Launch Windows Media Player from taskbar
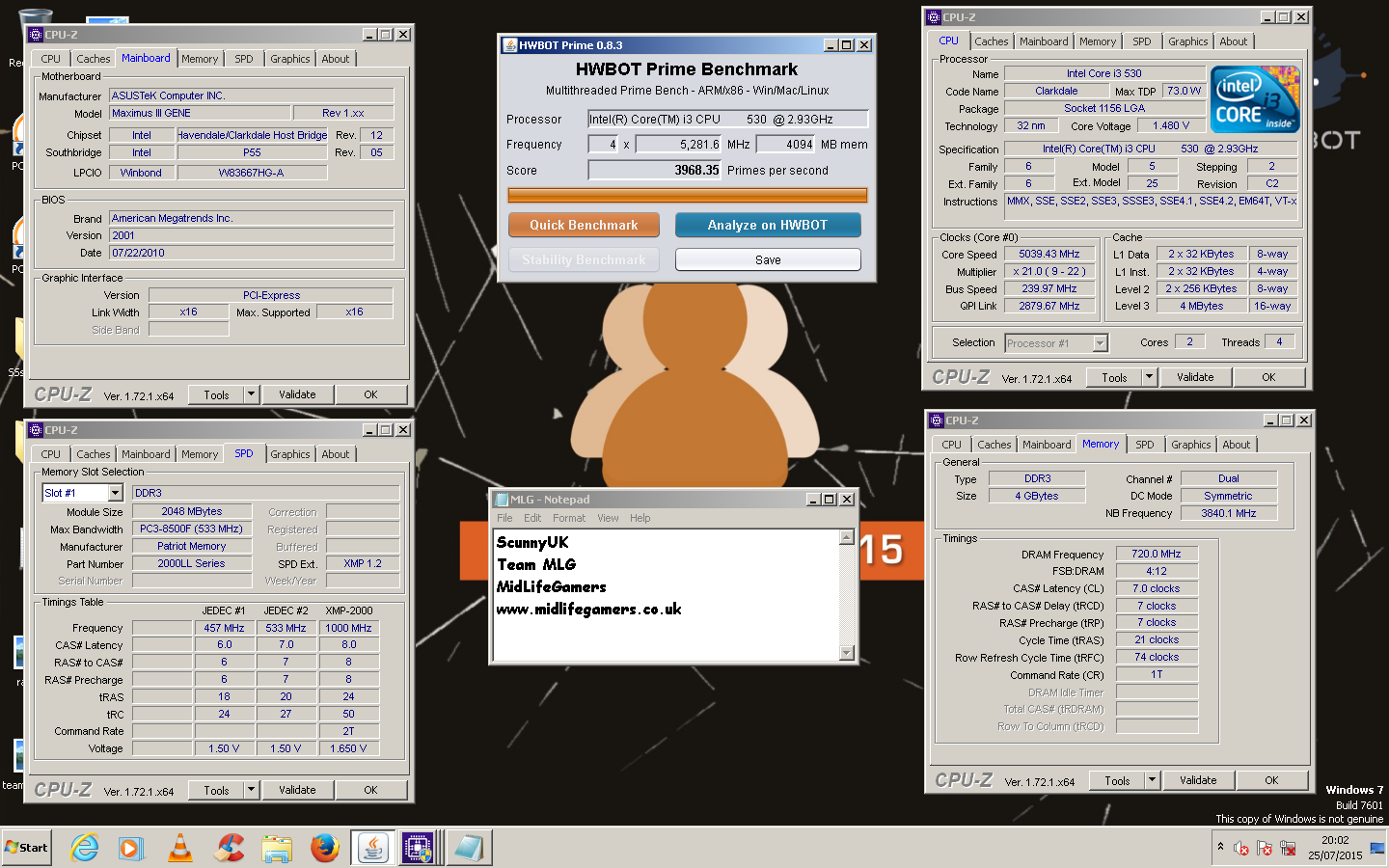The height and width of the screenshot is (868, 1389). [x=131, y=848]
